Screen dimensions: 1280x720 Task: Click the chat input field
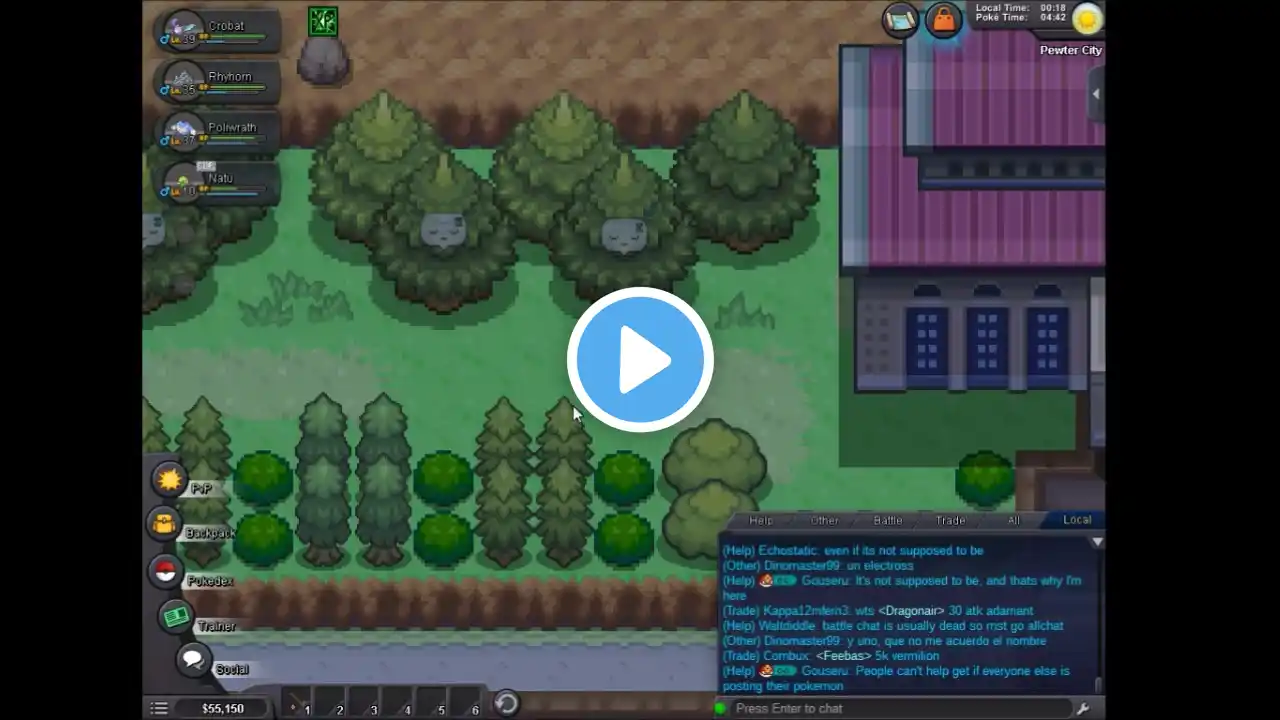pos(900,708)
